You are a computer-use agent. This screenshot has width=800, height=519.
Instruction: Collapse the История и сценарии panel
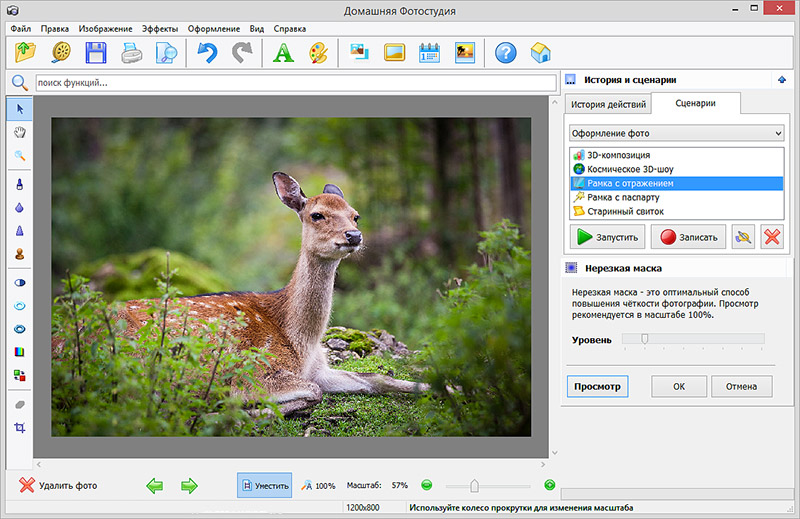point(780,80)
